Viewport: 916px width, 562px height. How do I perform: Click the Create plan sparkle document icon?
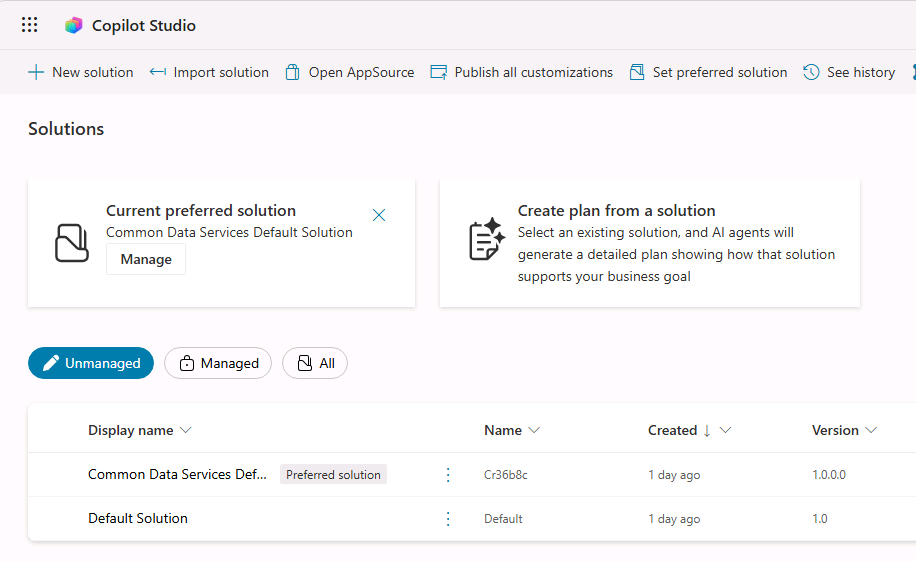point(487,239)
